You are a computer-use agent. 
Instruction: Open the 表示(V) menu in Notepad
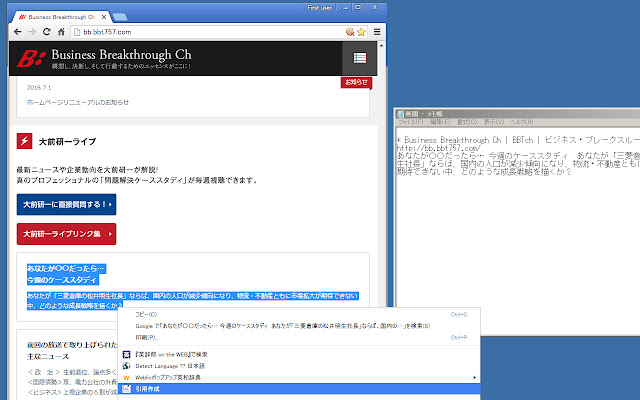[493, 122]
